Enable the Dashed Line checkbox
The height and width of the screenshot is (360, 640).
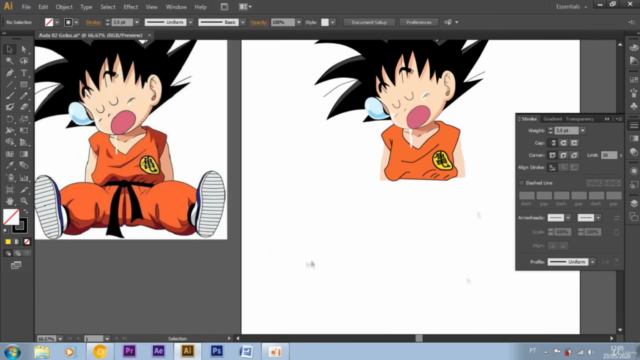pyautogui.click(x=521, y=183)
